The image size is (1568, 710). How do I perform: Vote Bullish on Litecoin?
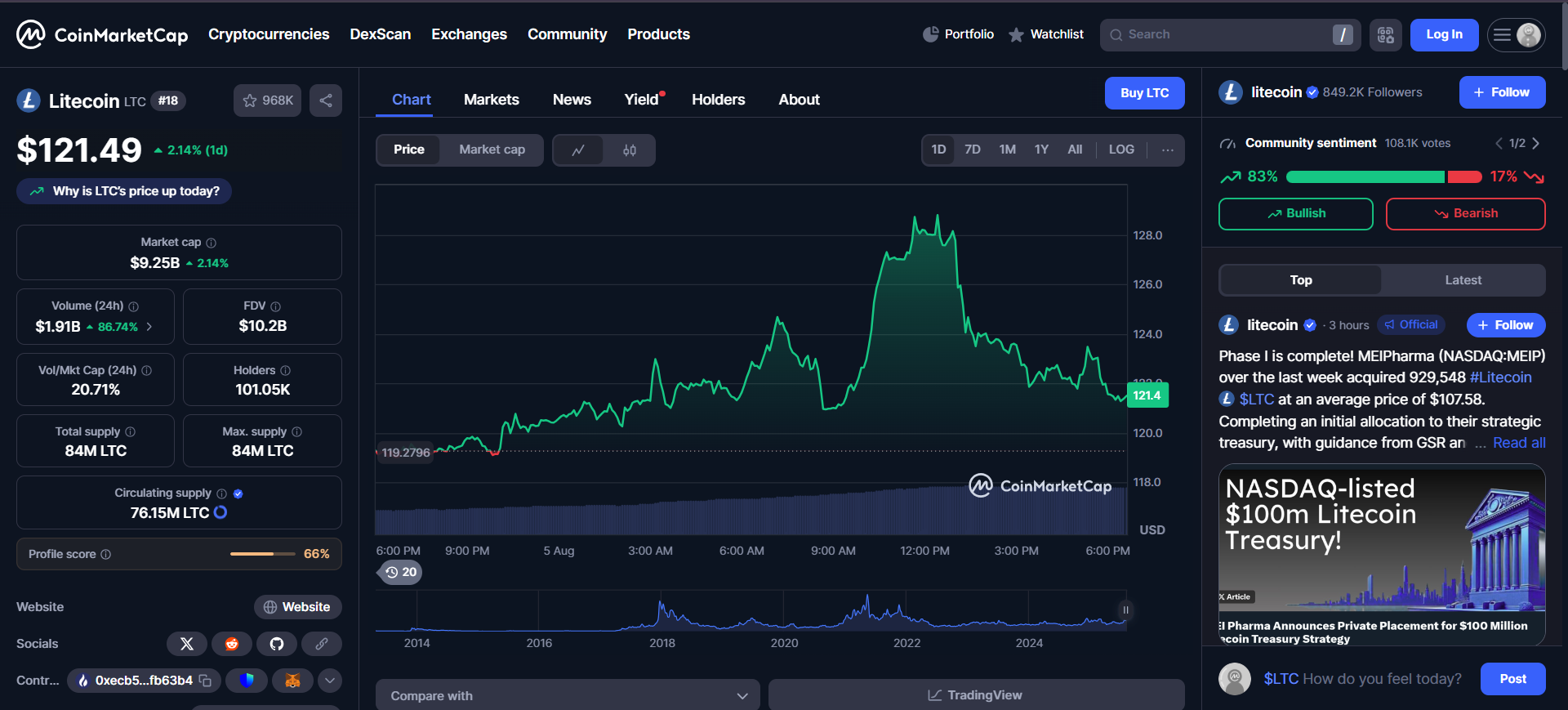[1296, 214]
